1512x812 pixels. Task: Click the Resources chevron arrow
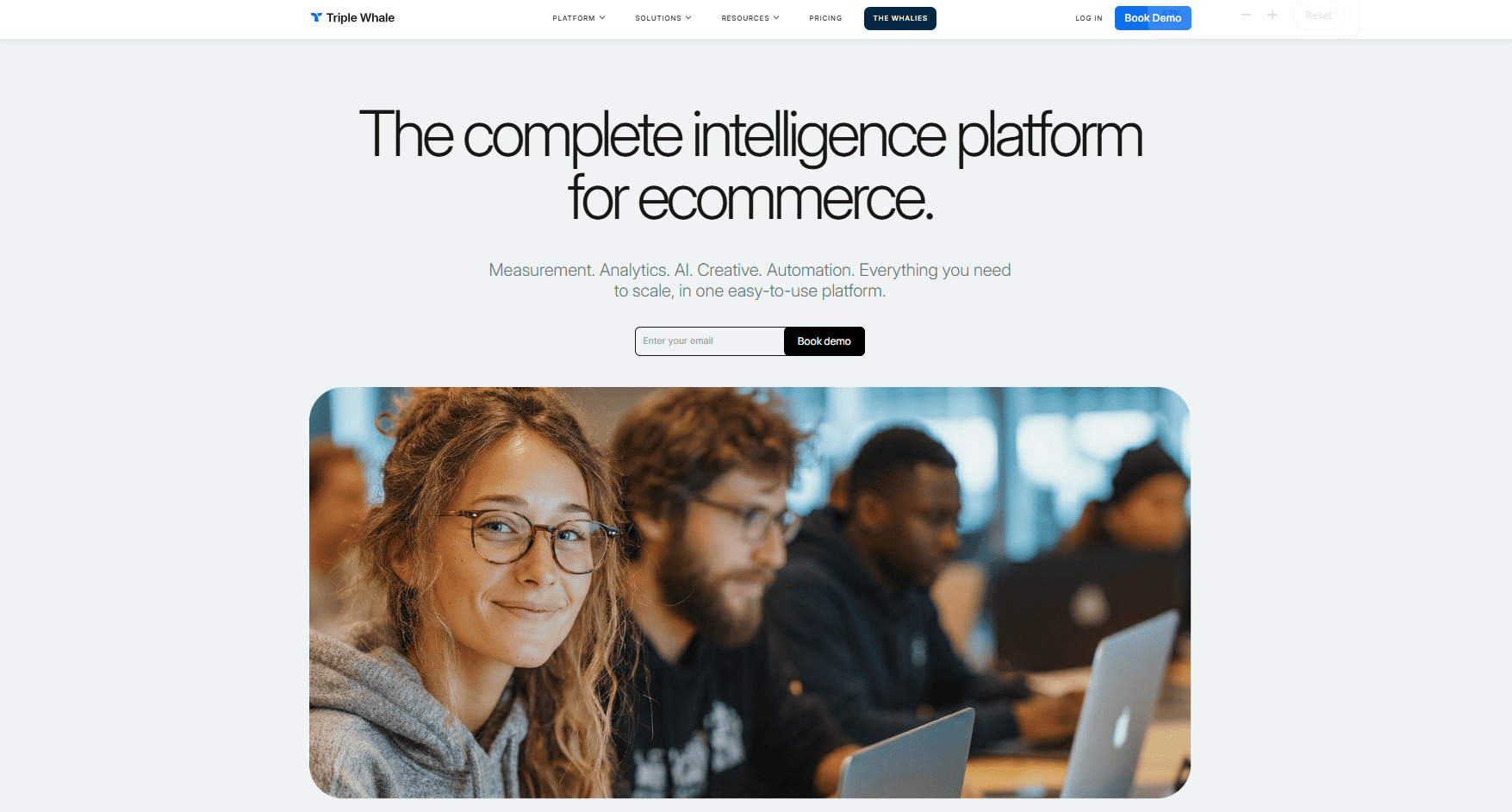coord(776,17)
